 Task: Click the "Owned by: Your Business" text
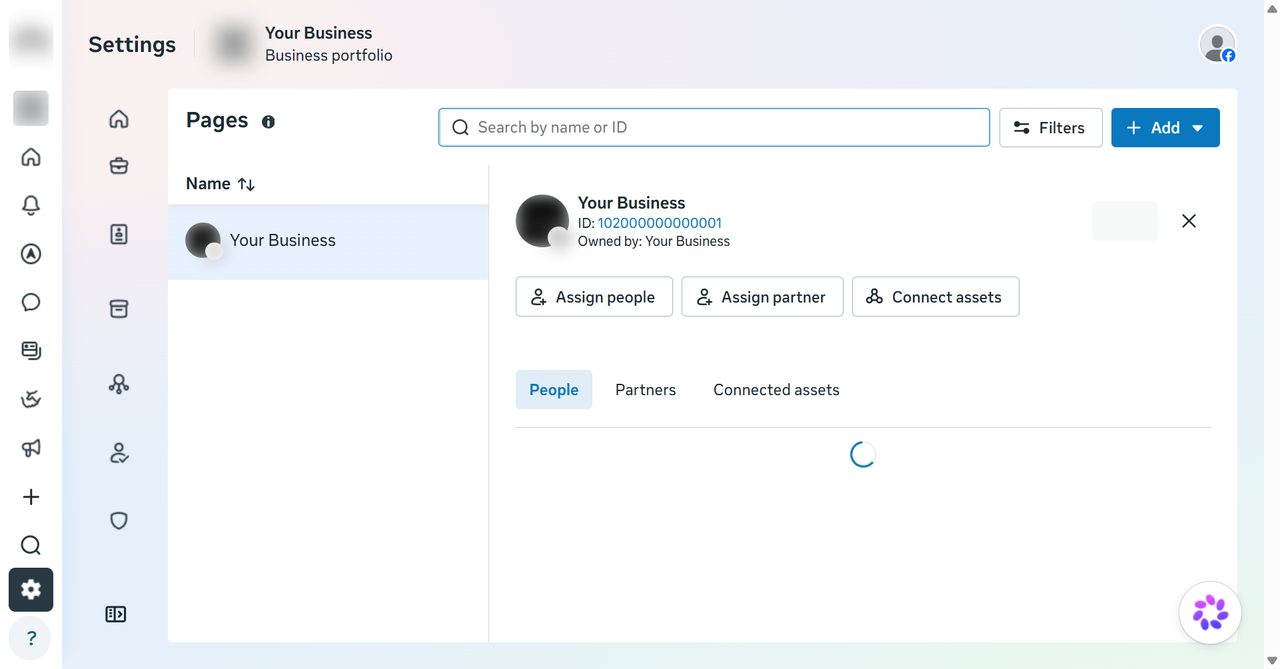(x=654, y=241)
